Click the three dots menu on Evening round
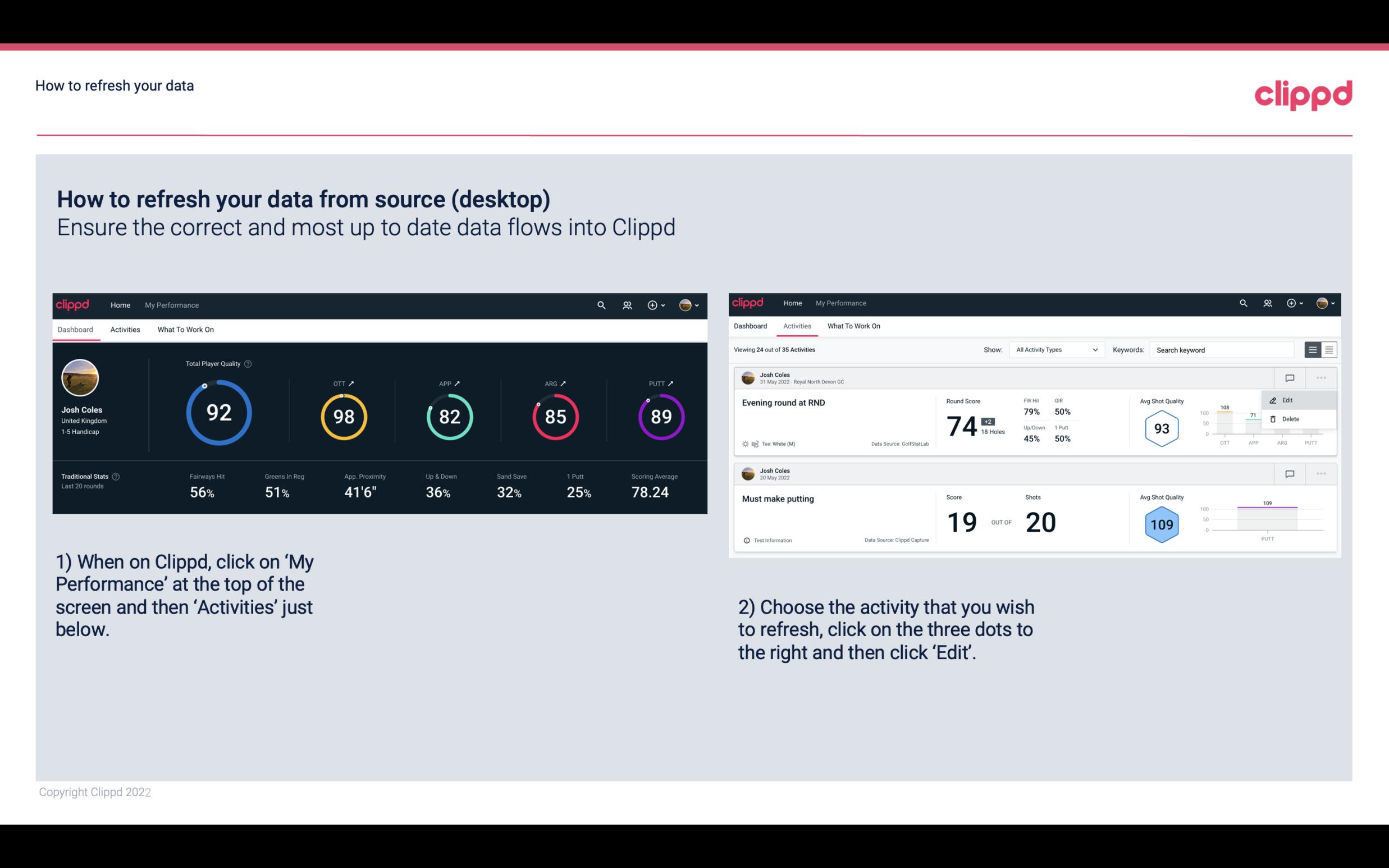1389x868 pixels. point(1321,377)
